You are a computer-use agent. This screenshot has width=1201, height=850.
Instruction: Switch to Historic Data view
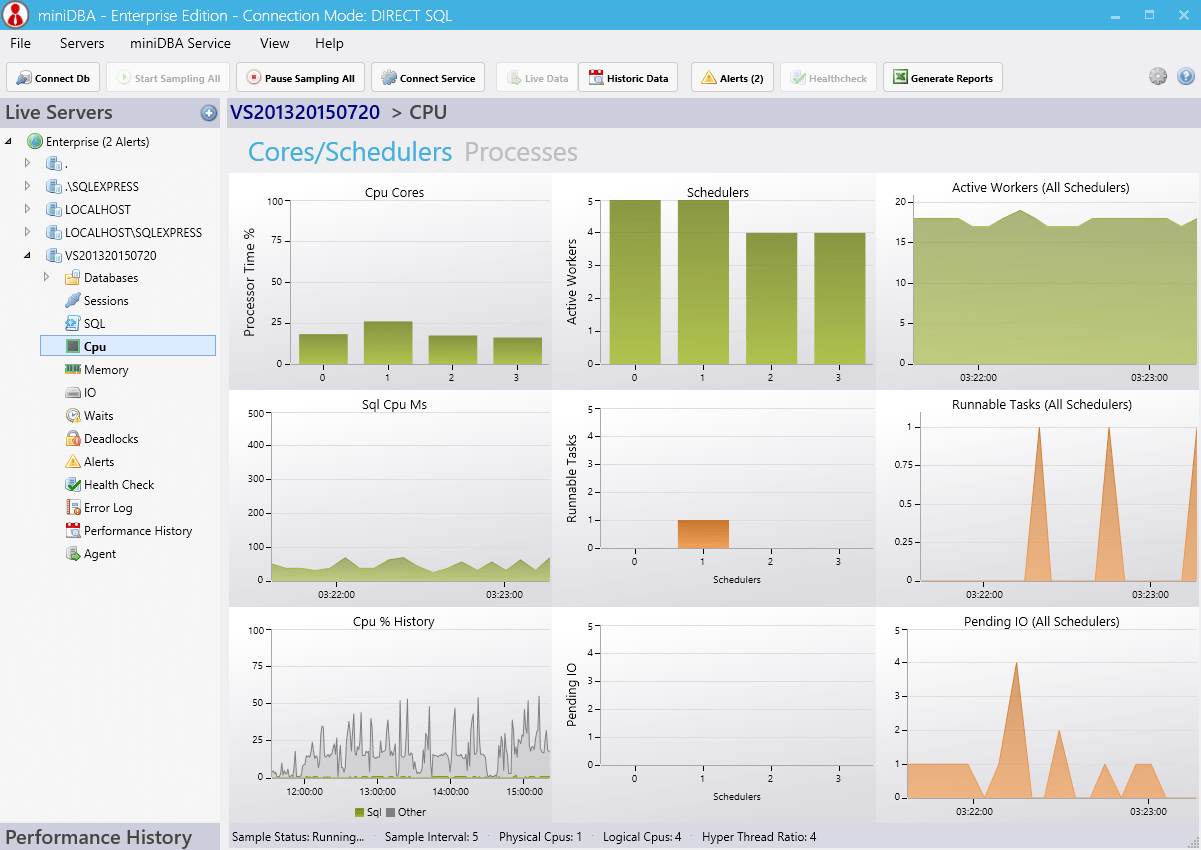pos(628,77)
